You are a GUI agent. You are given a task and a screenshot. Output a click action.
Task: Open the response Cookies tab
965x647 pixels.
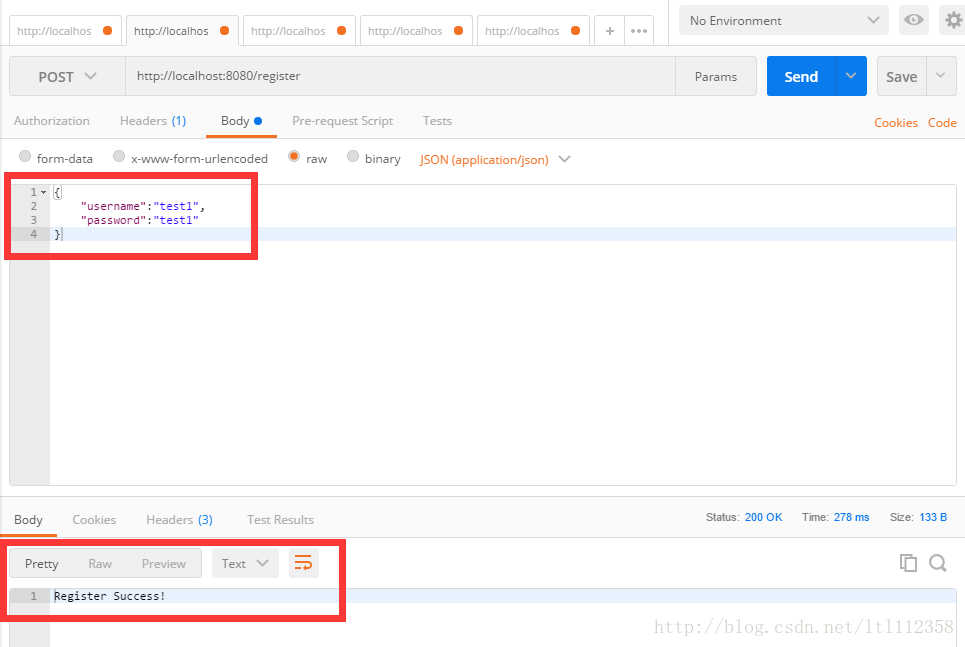pyautogui.click(x=94, y=520)
